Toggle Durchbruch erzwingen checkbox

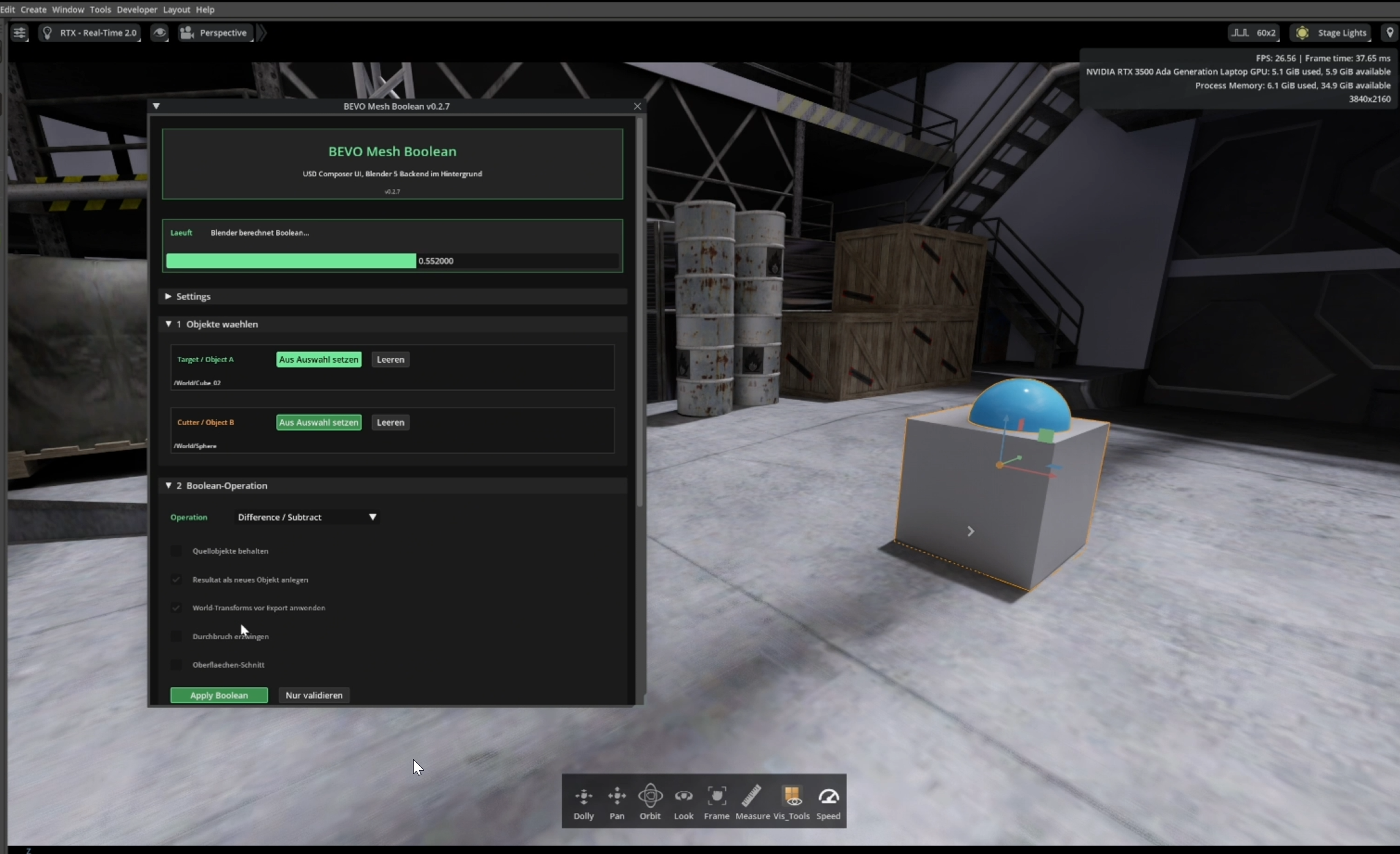click(x=176, y=637)
